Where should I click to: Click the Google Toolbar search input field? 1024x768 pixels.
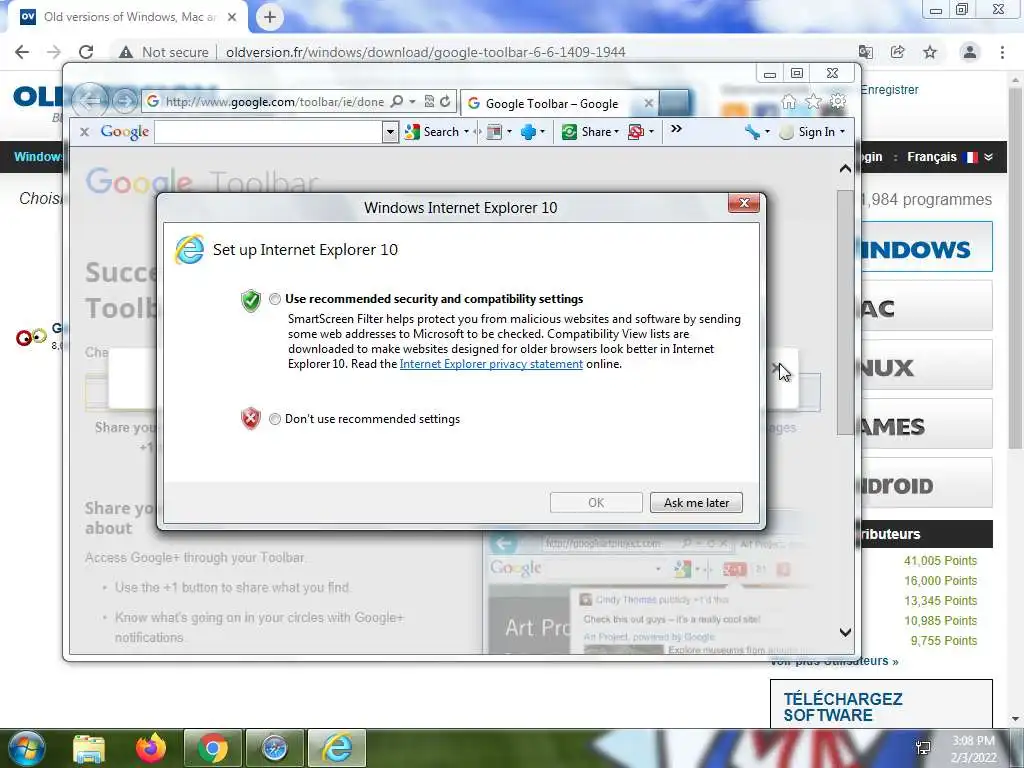point(269,133)
